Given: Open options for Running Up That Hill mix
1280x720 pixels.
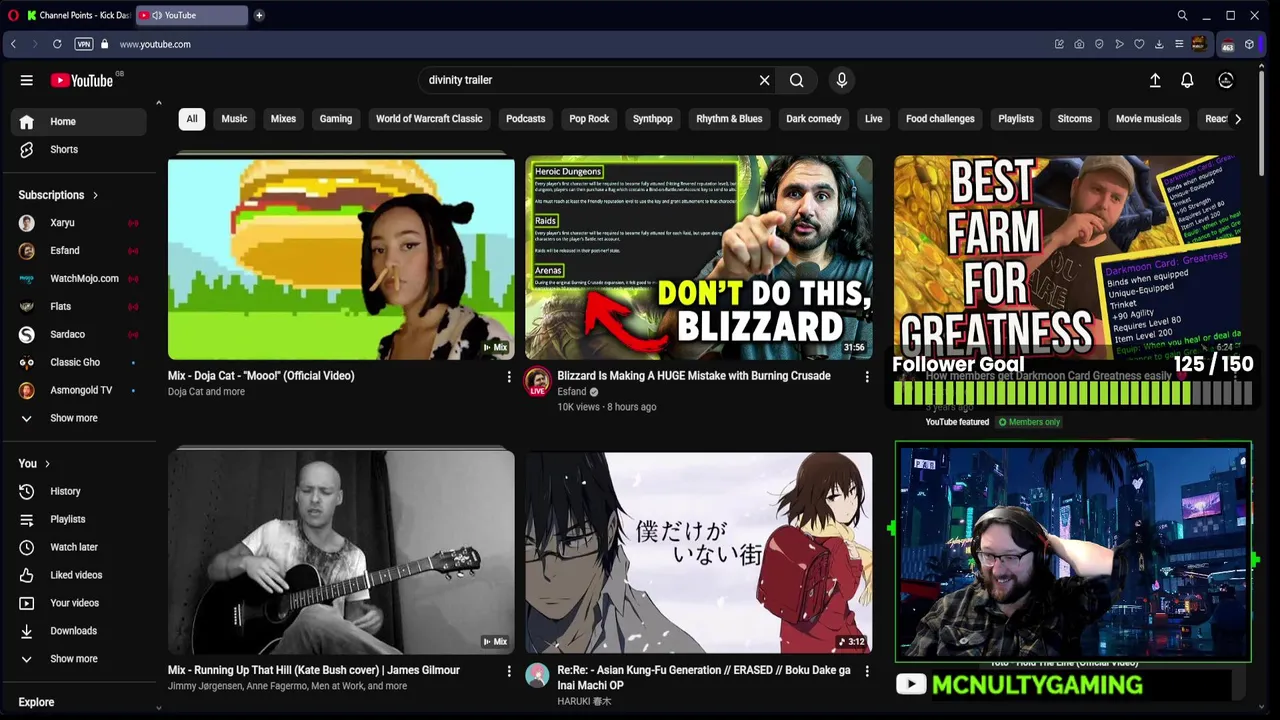Looking at the screenshot, I should click(x=509, y=671).
